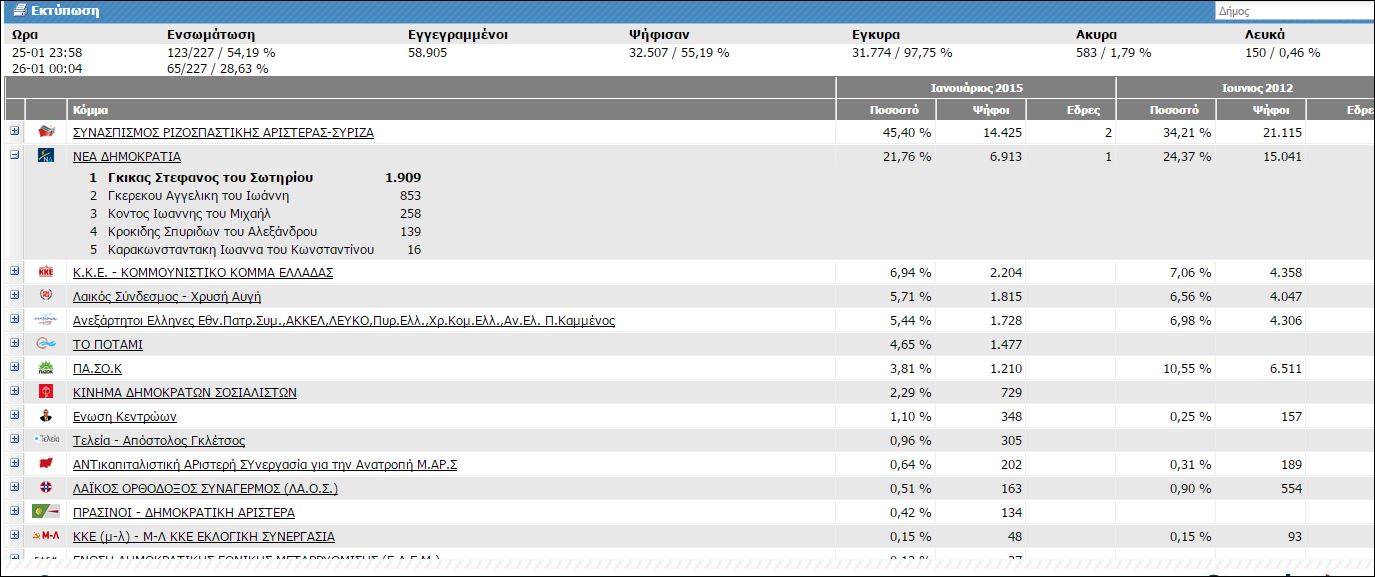Click the ΣΥΡΙΖΑ party logo icon
The image size is (1375, 577).
[46, 132]
